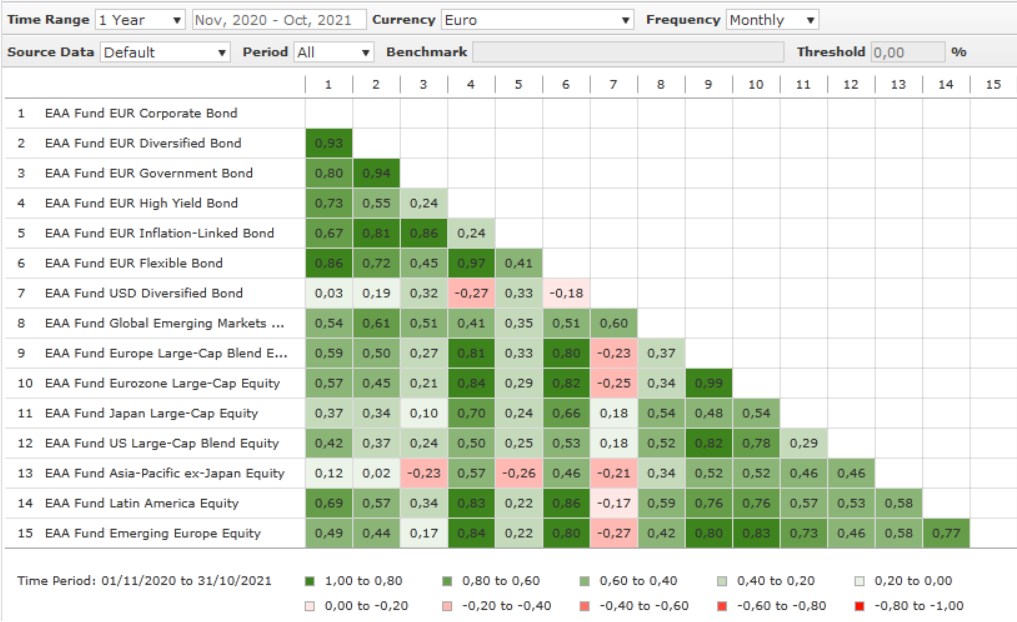Open the Source Data dropdown
Screen dimensions: 1017x622
pos(165,52)
